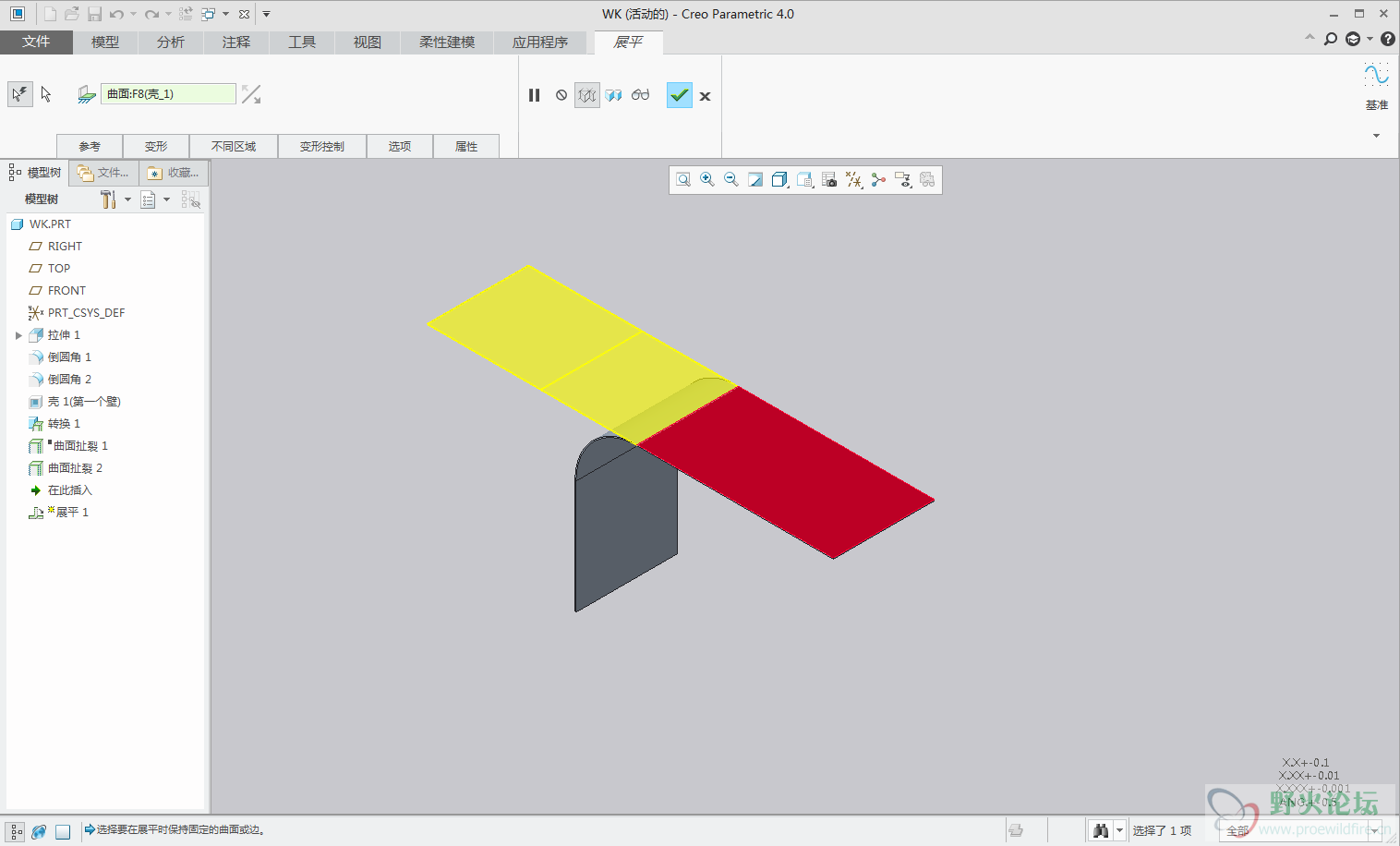Open dropdown arrow beside tree list icon
The image size is (1400, 846).
167,199
